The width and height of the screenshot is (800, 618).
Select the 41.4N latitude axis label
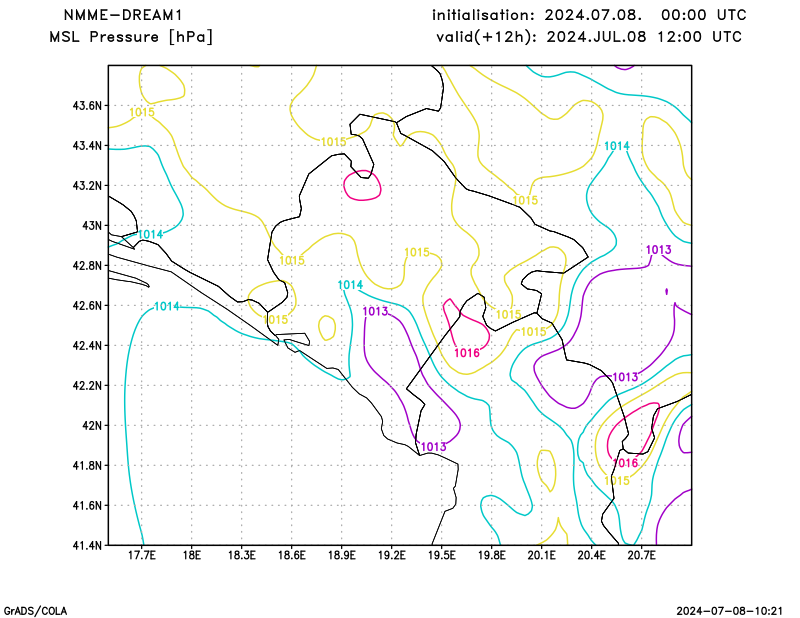(x=87, y=546)
